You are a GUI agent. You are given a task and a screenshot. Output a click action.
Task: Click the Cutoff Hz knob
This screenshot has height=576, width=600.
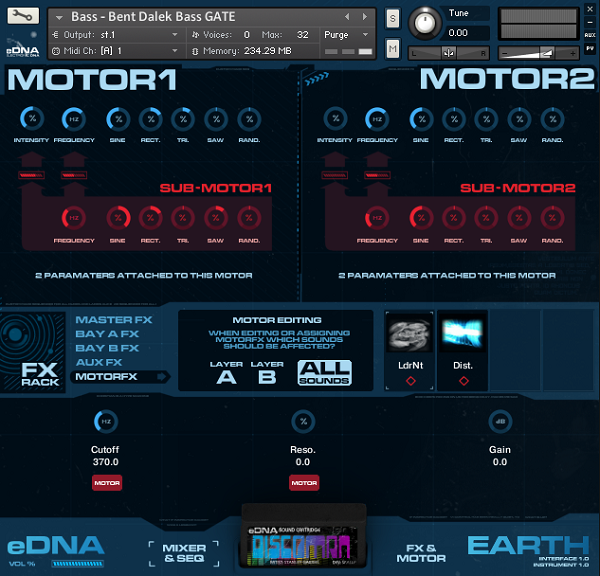[x=106, y=421]
